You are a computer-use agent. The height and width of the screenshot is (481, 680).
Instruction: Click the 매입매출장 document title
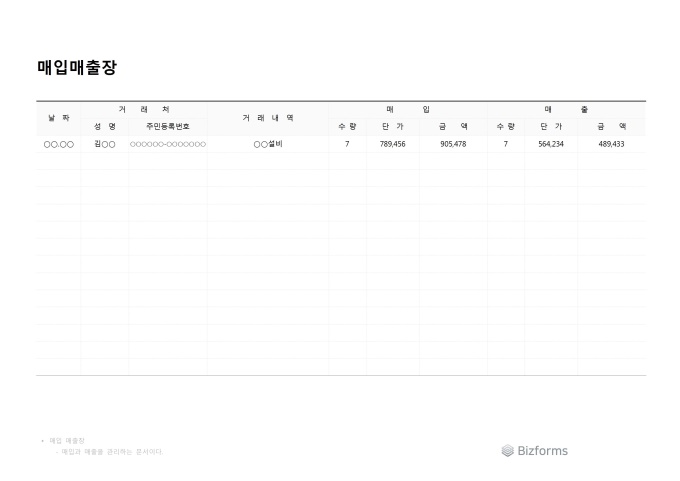(77, 68)
